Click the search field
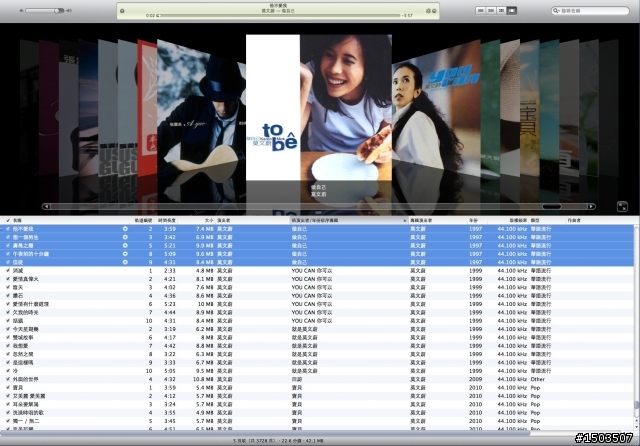Image resolution: width=640 pixels, height=446 pixels. (590, 11)
